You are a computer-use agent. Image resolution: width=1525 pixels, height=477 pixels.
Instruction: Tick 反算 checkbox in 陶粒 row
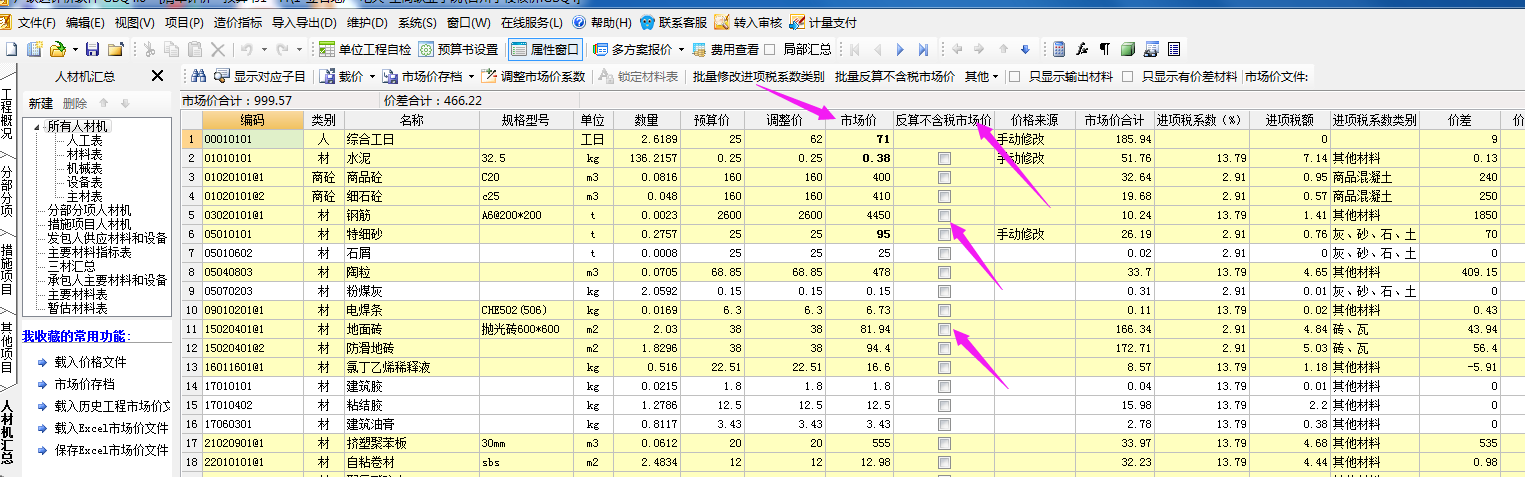coord(944,272)
